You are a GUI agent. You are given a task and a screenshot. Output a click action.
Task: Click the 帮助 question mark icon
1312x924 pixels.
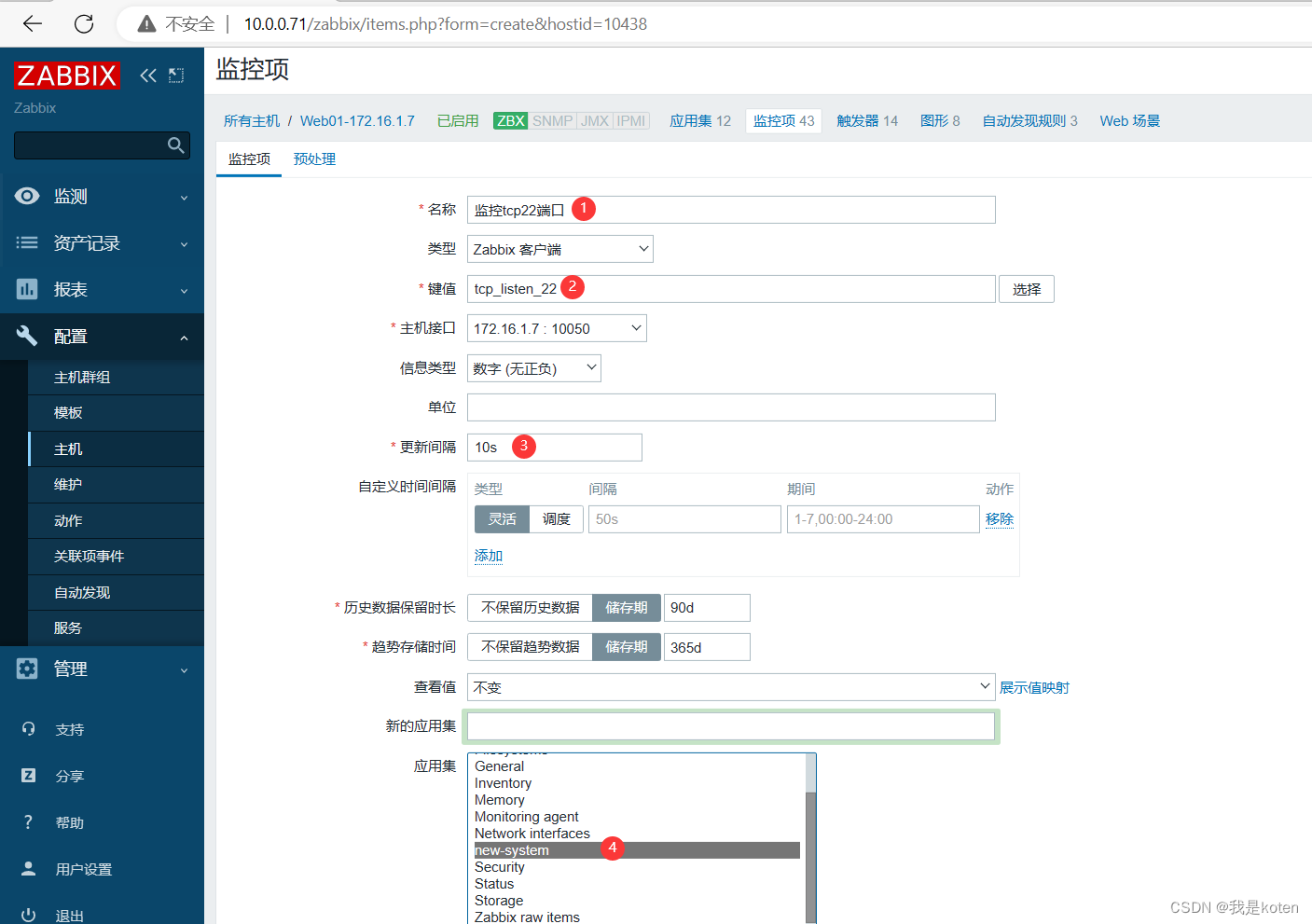coord(28,822)
